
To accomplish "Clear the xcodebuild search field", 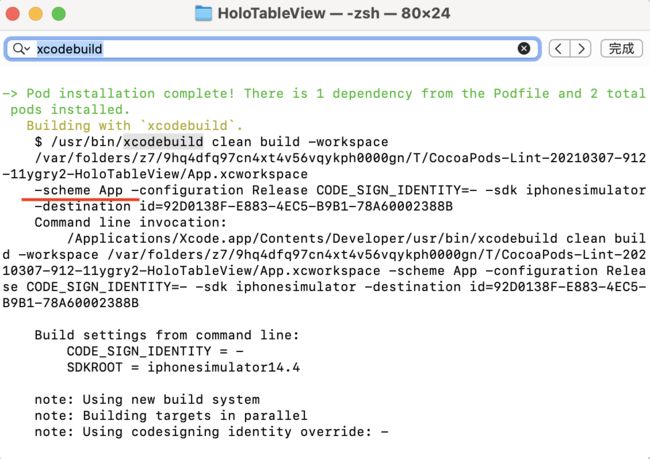I will (x=524, y=49).
